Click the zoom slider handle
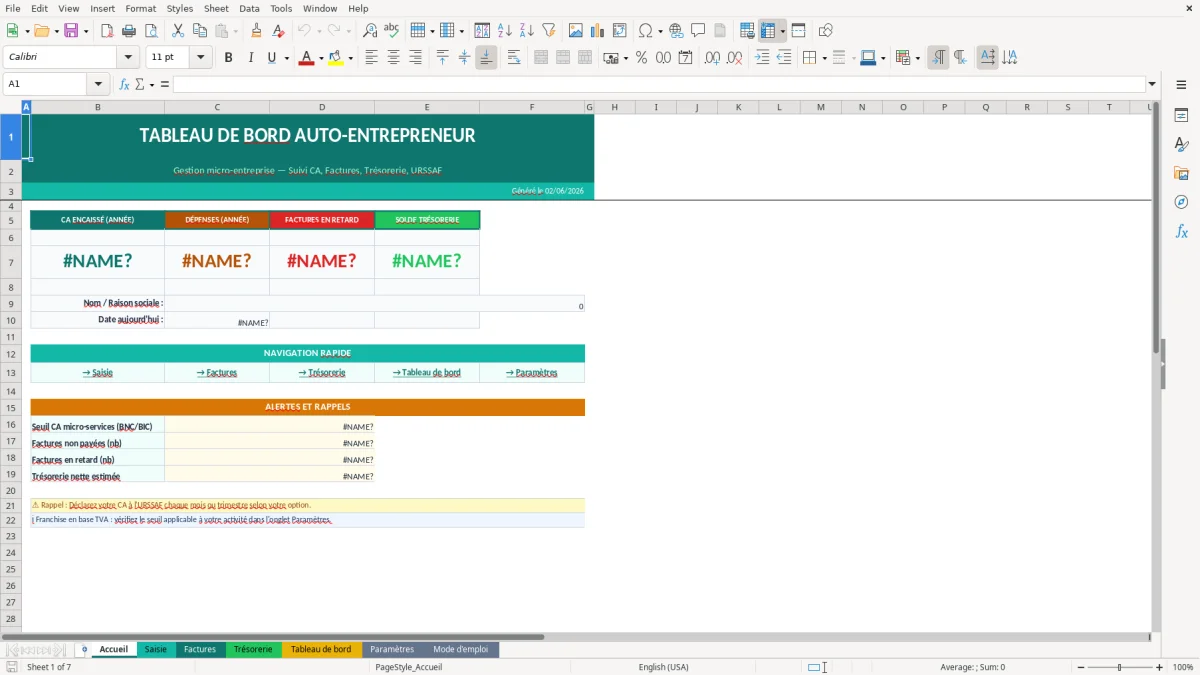This screenshot has width=1200, height=675. [x=1119, y=667]
